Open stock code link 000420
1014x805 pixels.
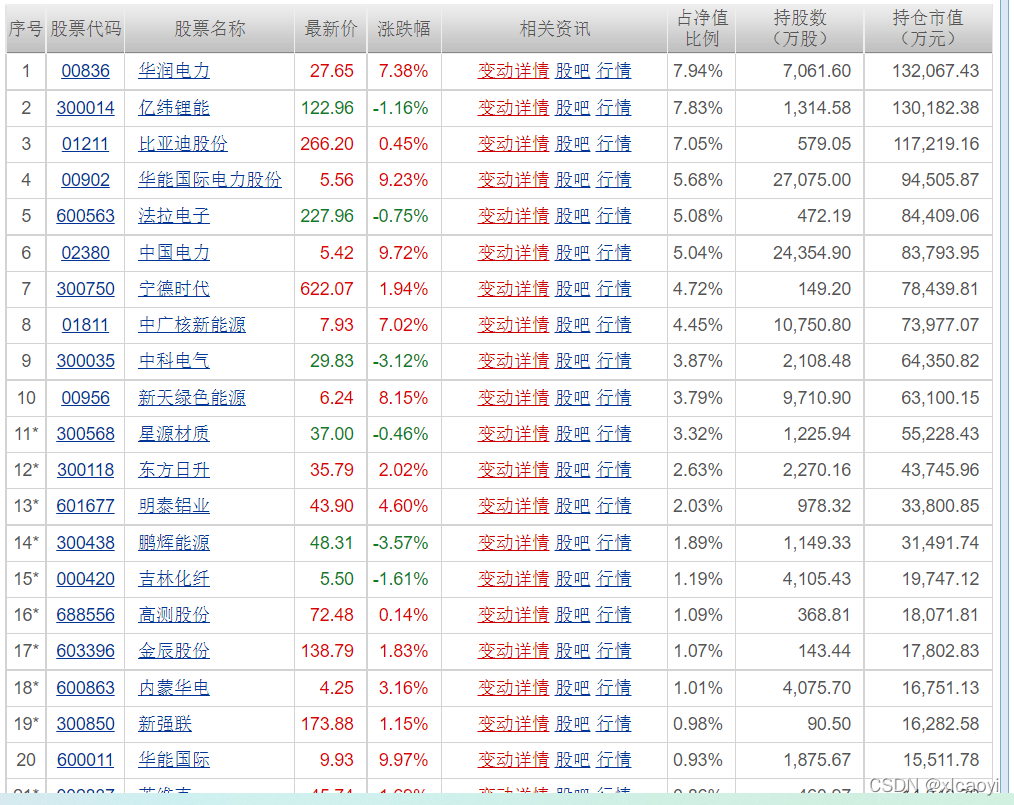pos(85,579)
